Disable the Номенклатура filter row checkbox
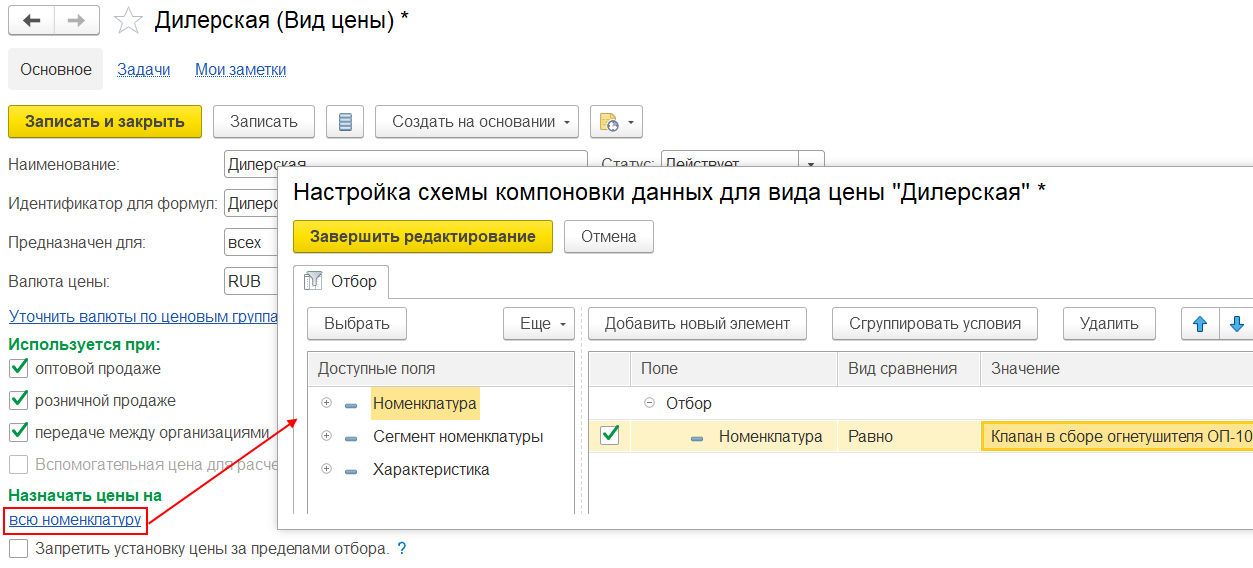 (609, 436)
